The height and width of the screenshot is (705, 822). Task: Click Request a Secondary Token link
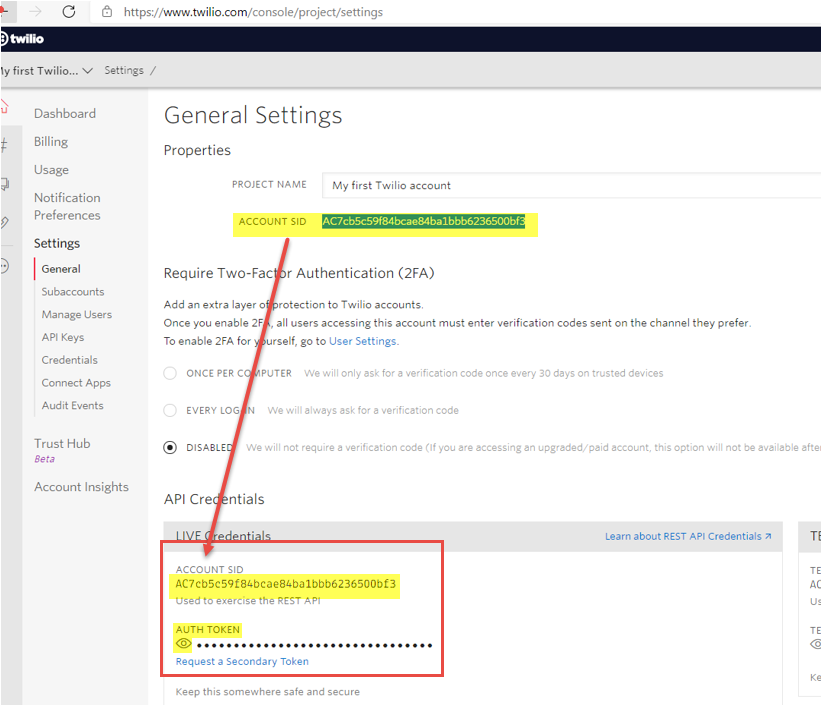242,661
